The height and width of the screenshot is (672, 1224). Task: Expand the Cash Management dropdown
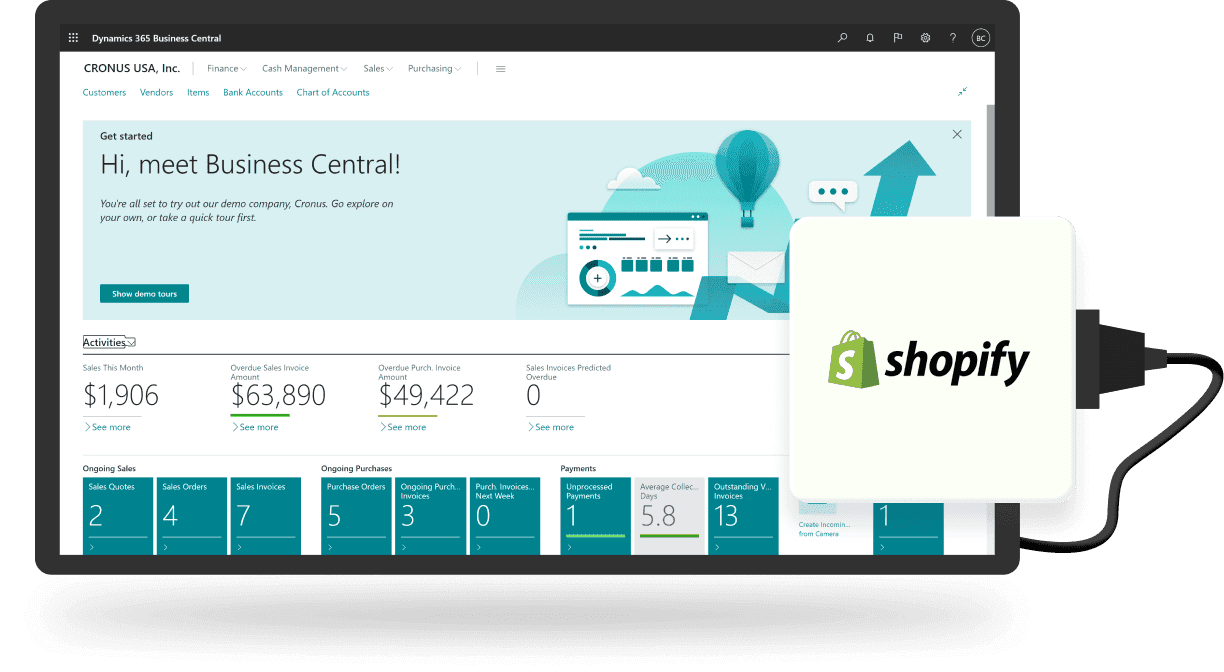[x=304, y=68]
